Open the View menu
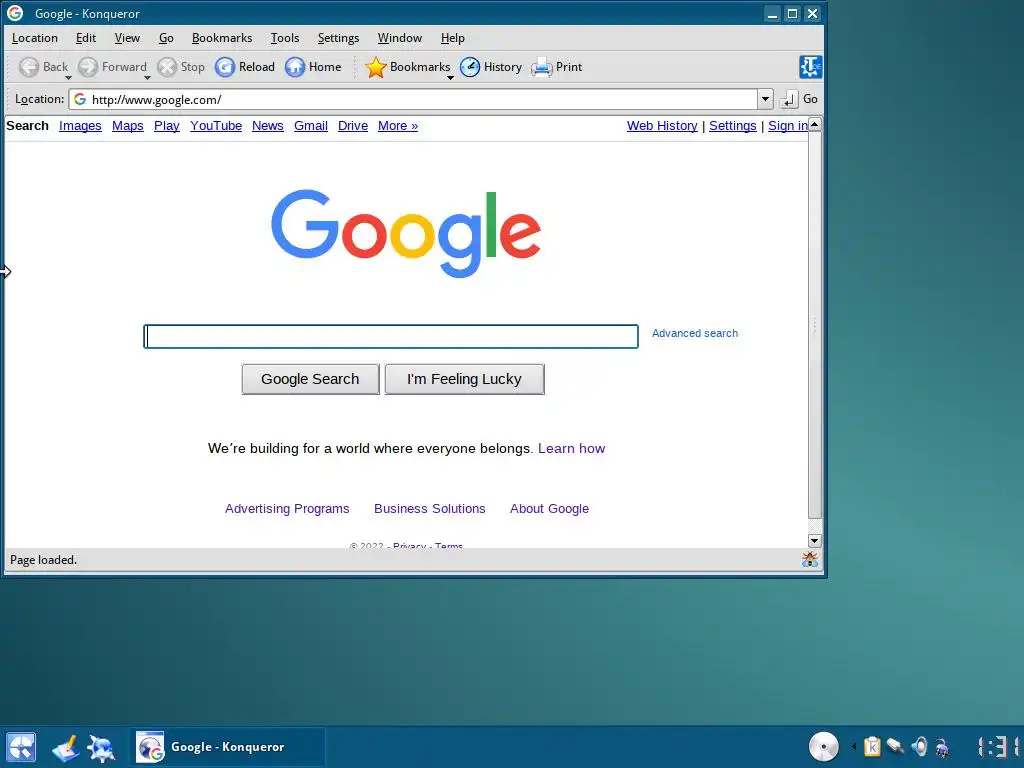 127,38
